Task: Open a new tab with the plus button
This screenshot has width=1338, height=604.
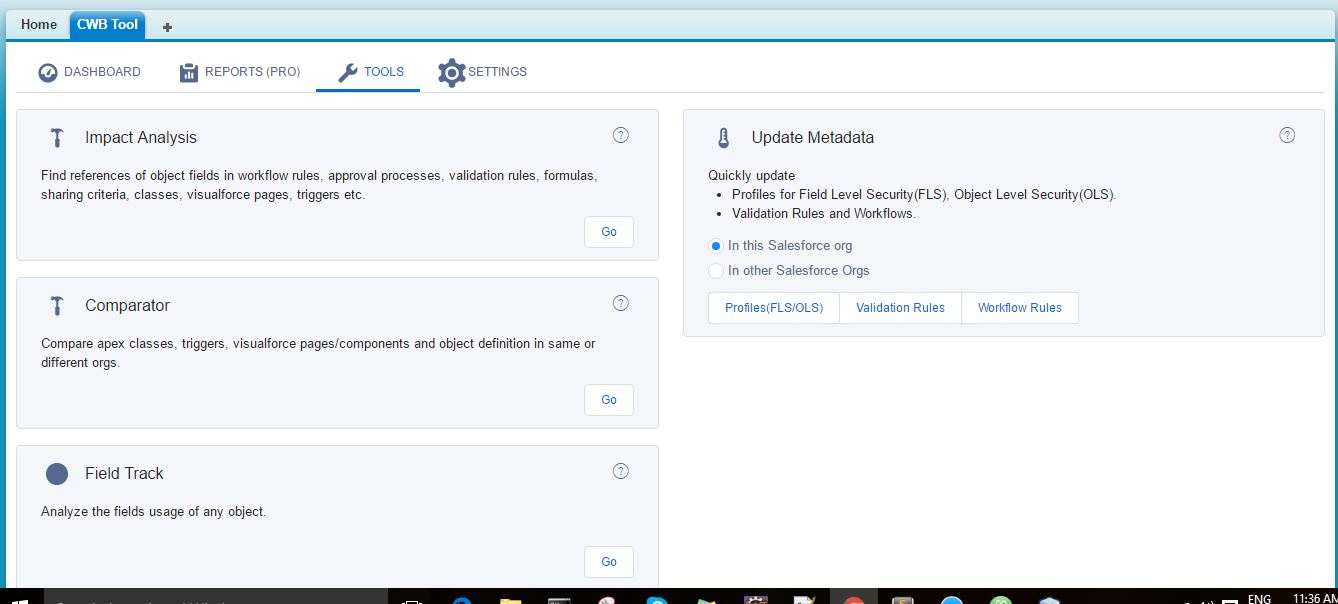Action: (x=167, y=27)
